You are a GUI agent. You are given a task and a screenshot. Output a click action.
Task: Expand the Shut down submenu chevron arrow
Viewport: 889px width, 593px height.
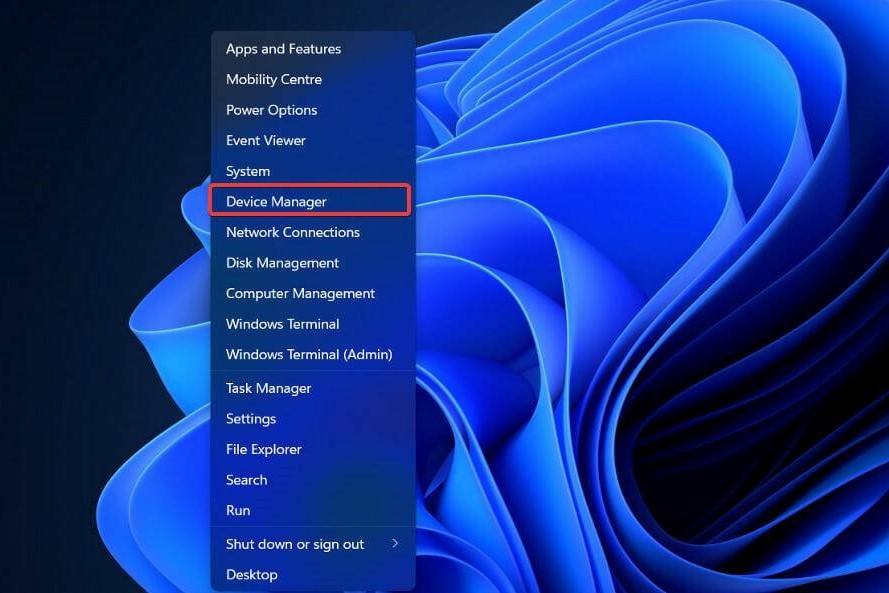(395, 544)
